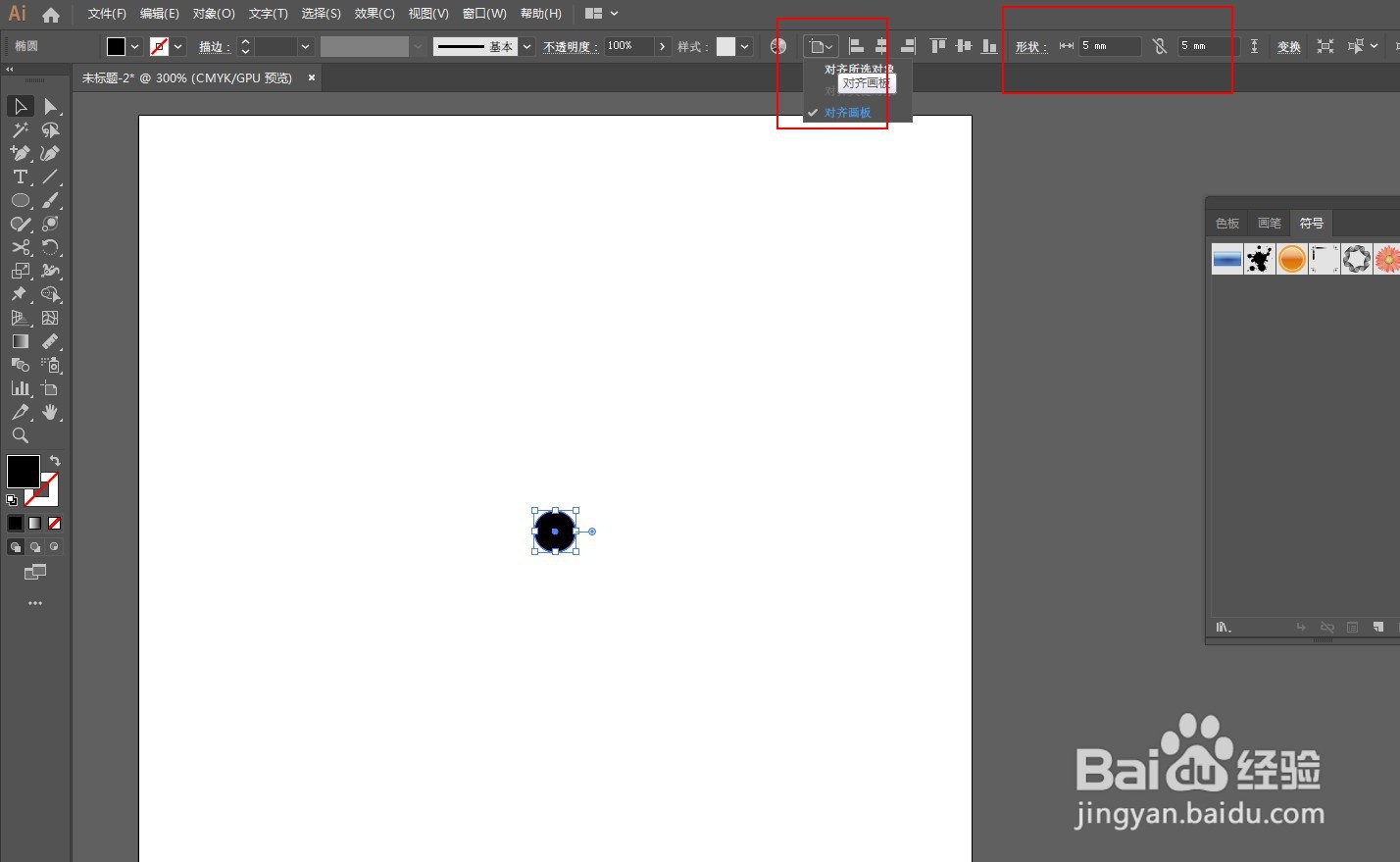Choose Draw Normal mode
The width and height of the screenshot is (1400, 862).
pyautogui.click(x=15, y=547)
